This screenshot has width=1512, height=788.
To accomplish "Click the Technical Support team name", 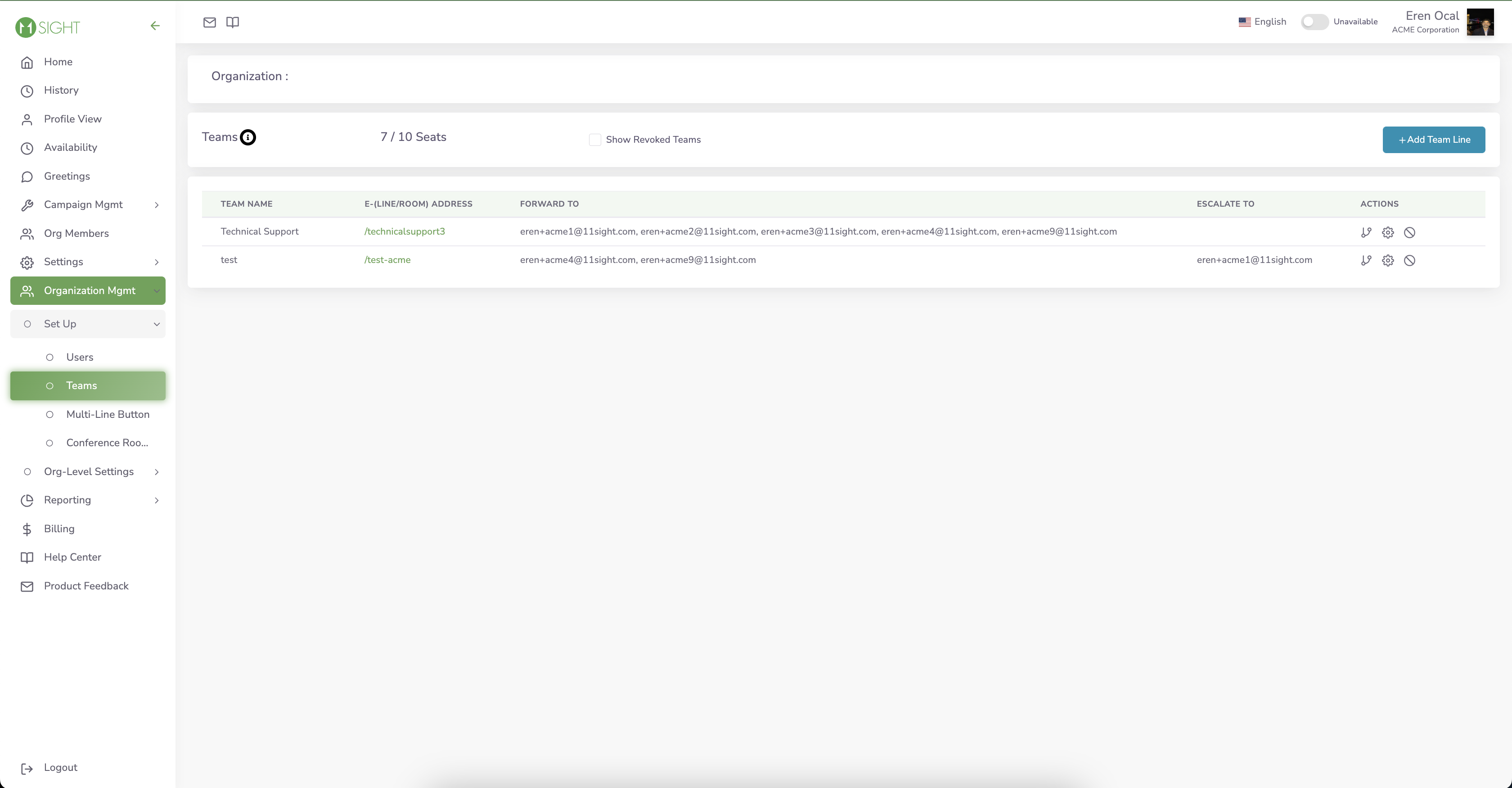I will [260, 231].
